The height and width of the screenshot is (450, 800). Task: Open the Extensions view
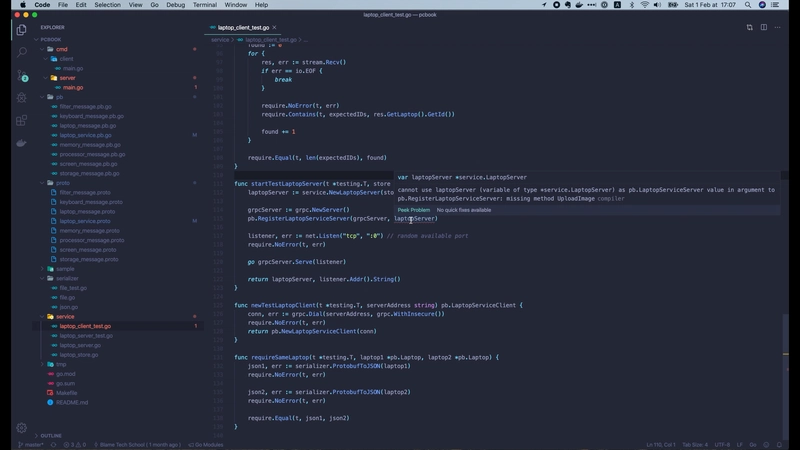coord(21,120)
